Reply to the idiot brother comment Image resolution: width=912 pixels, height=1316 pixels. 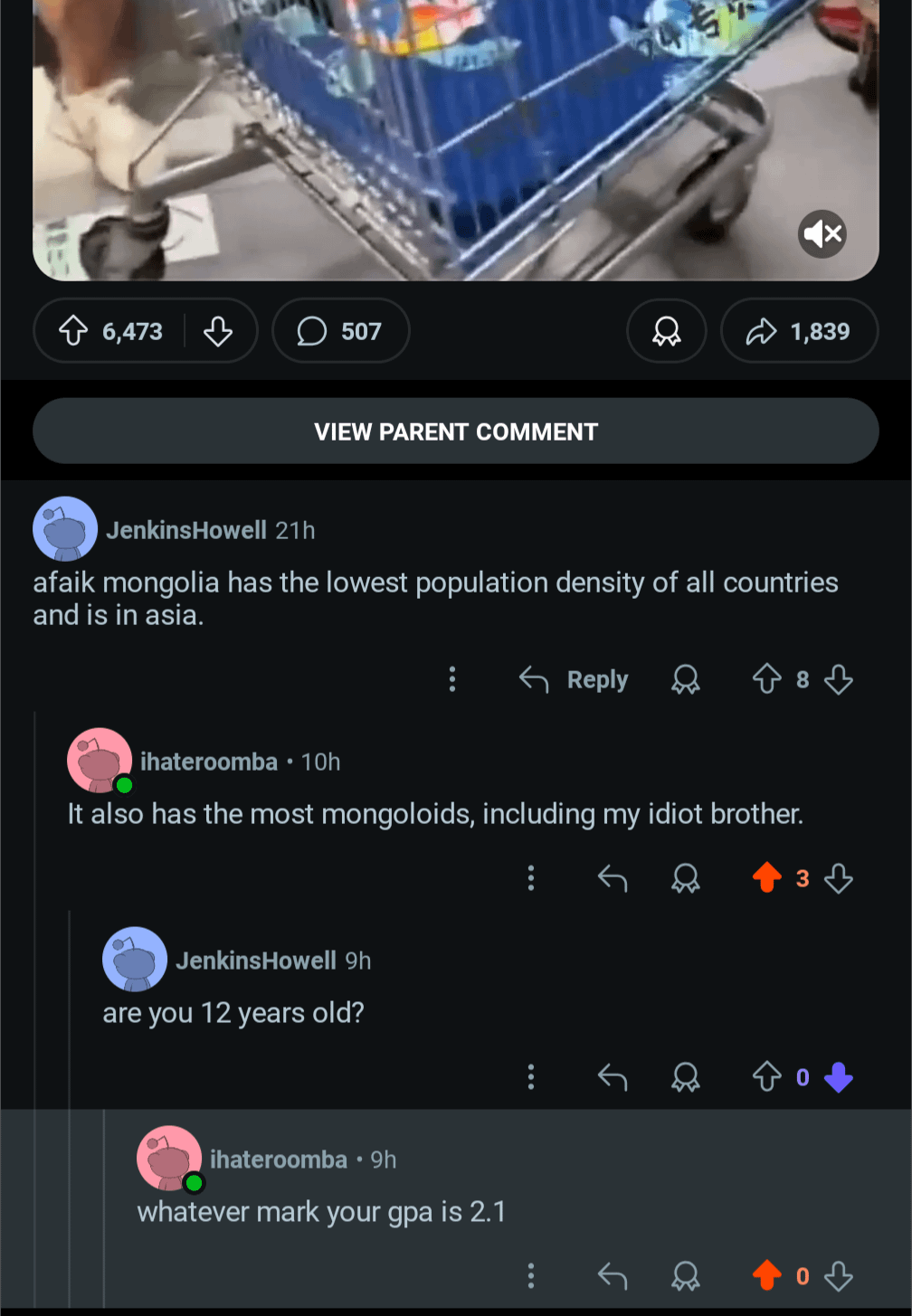point(613,878)
